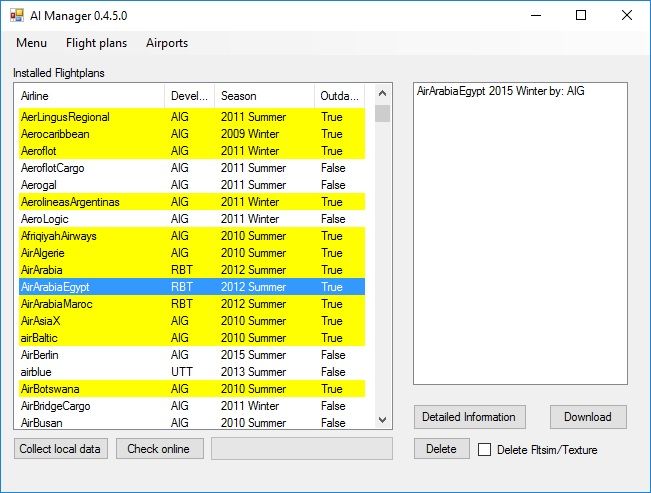
Task: Select the AirBerlin row
Action: point(192,355)
